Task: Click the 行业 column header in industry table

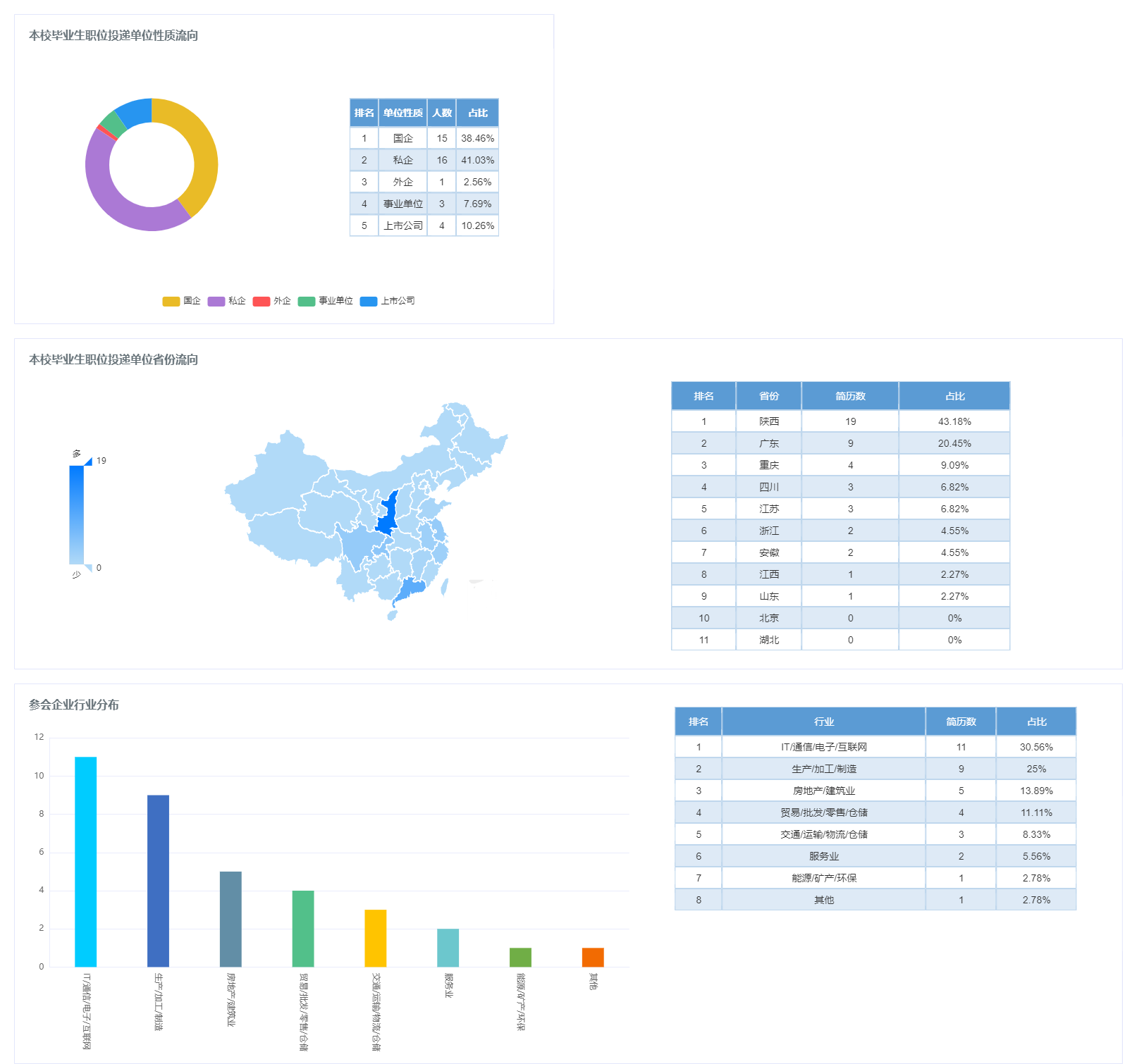Action: pyautogui.click(x=823, y=722)
